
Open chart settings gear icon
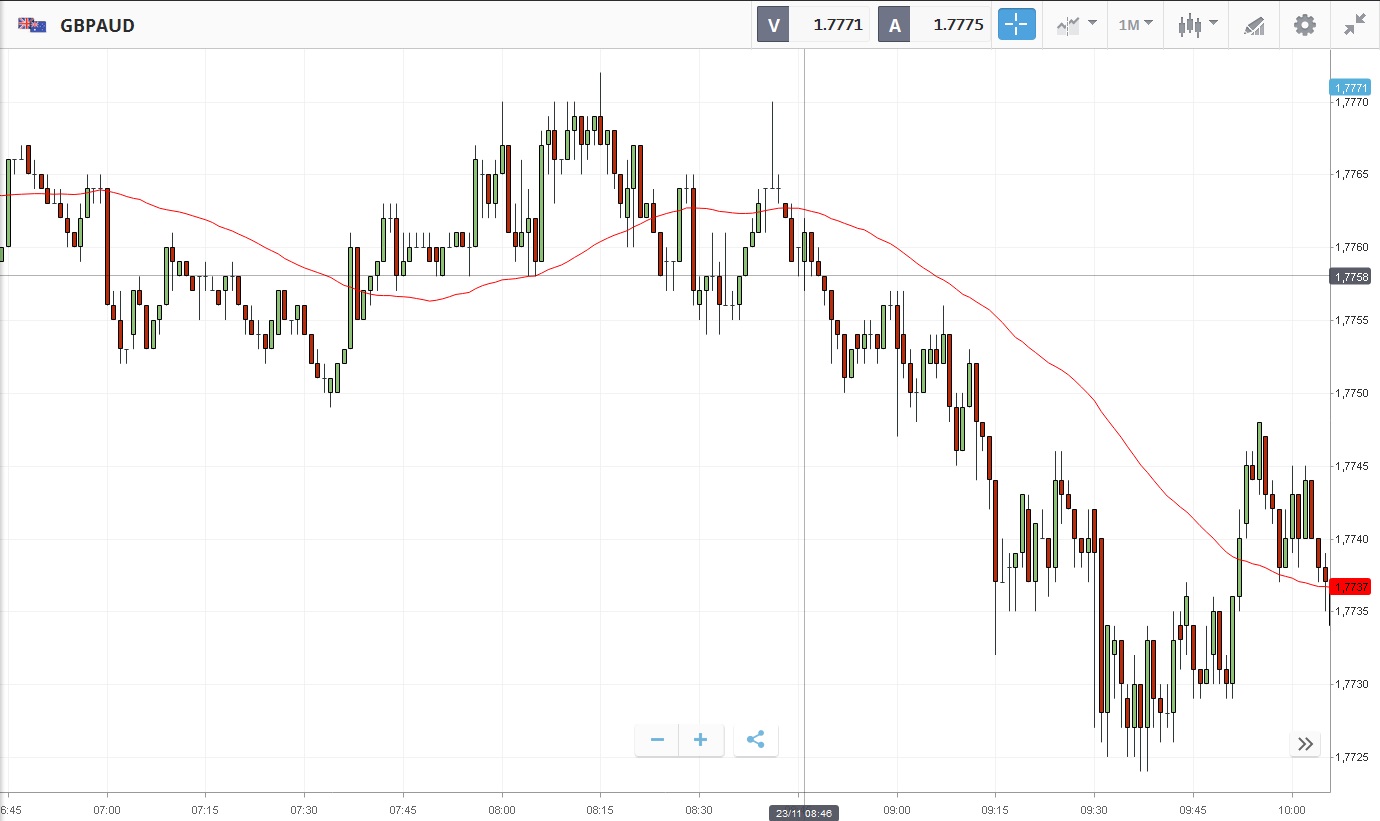(x=1305, y=25)
